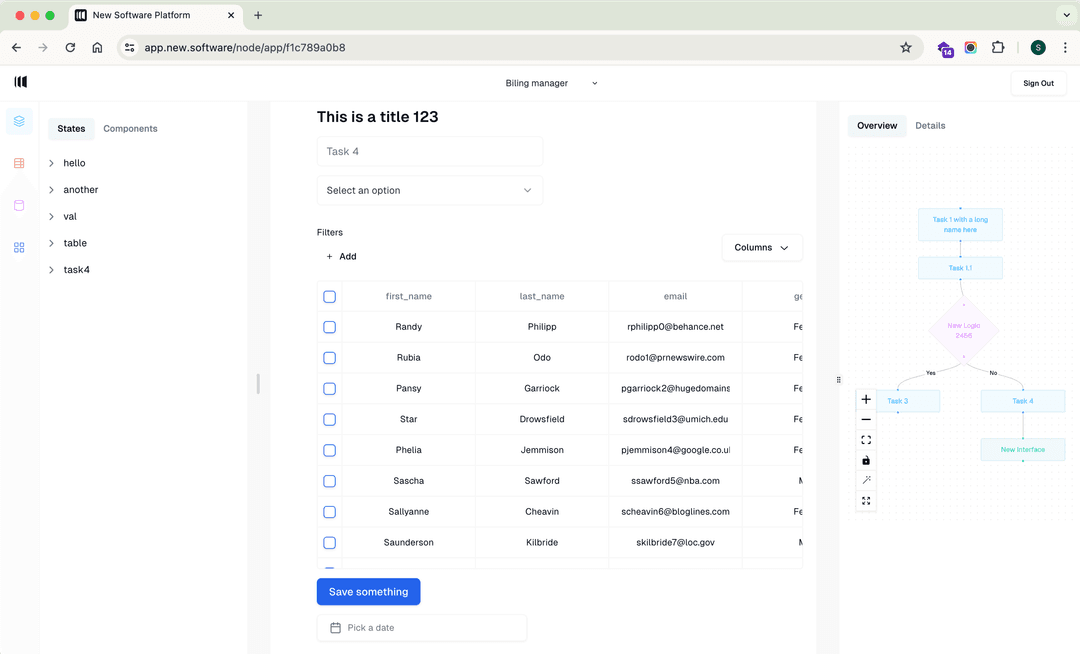Click the panel resize grip handle
The height and width of the screenshot is (654, 1080).
pos(838,379)
